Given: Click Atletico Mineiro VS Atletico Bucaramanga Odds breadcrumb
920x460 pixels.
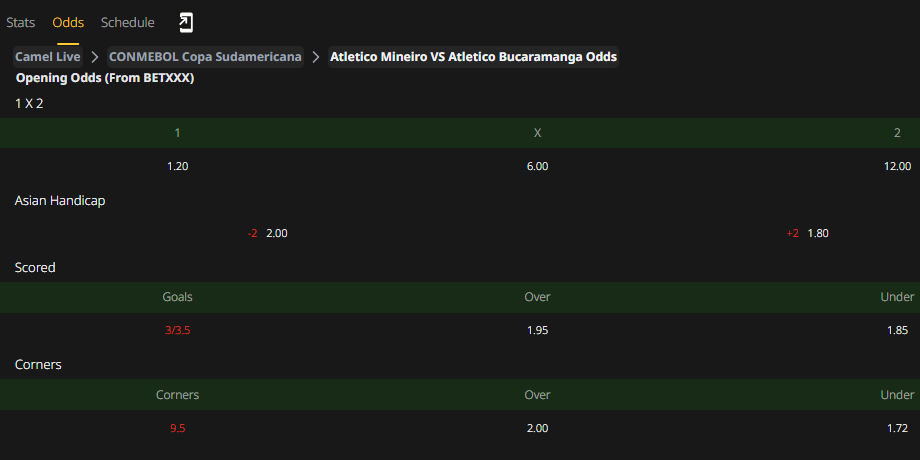Looking at the screenshot, I should [473, 57].
